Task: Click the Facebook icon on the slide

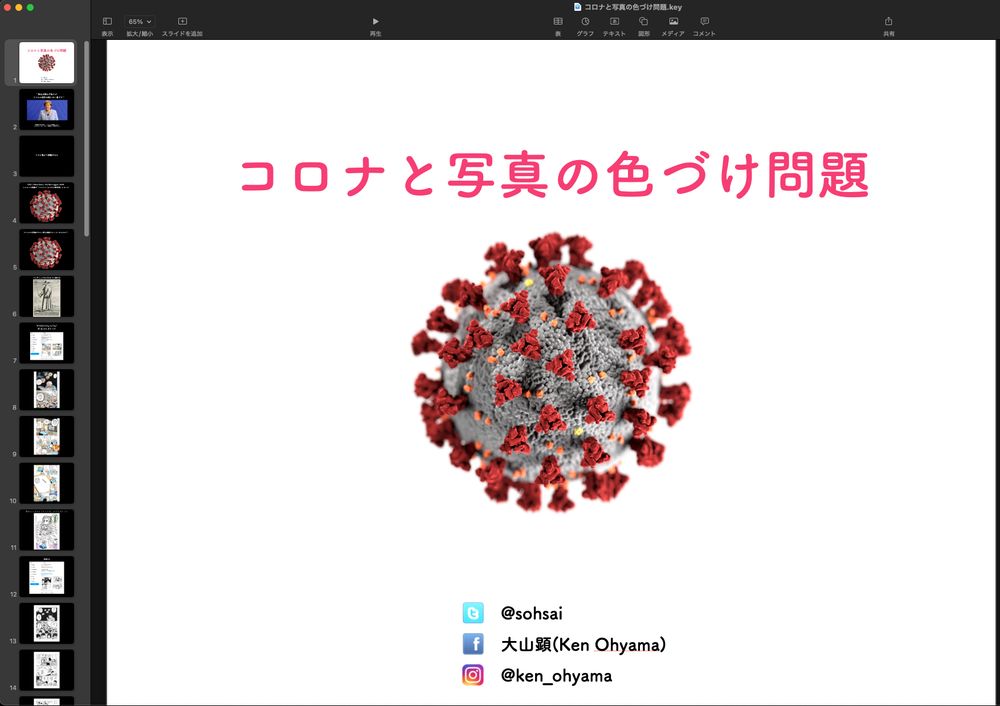Action: pyautogui.click(x=473, y=644)
